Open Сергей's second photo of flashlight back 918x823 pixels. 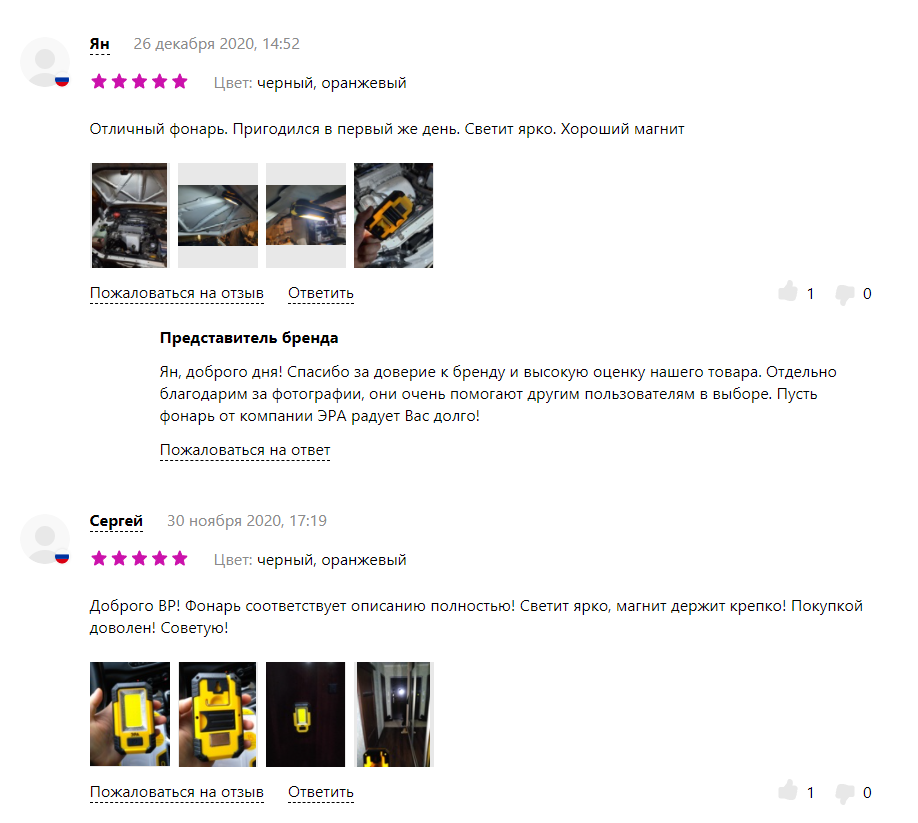tap(218, 714)
